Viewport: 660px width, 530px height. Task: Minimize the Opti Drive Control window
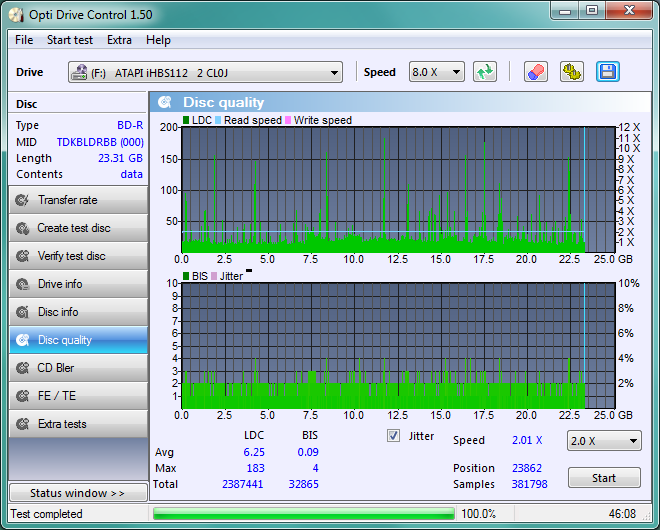(564, 11)
